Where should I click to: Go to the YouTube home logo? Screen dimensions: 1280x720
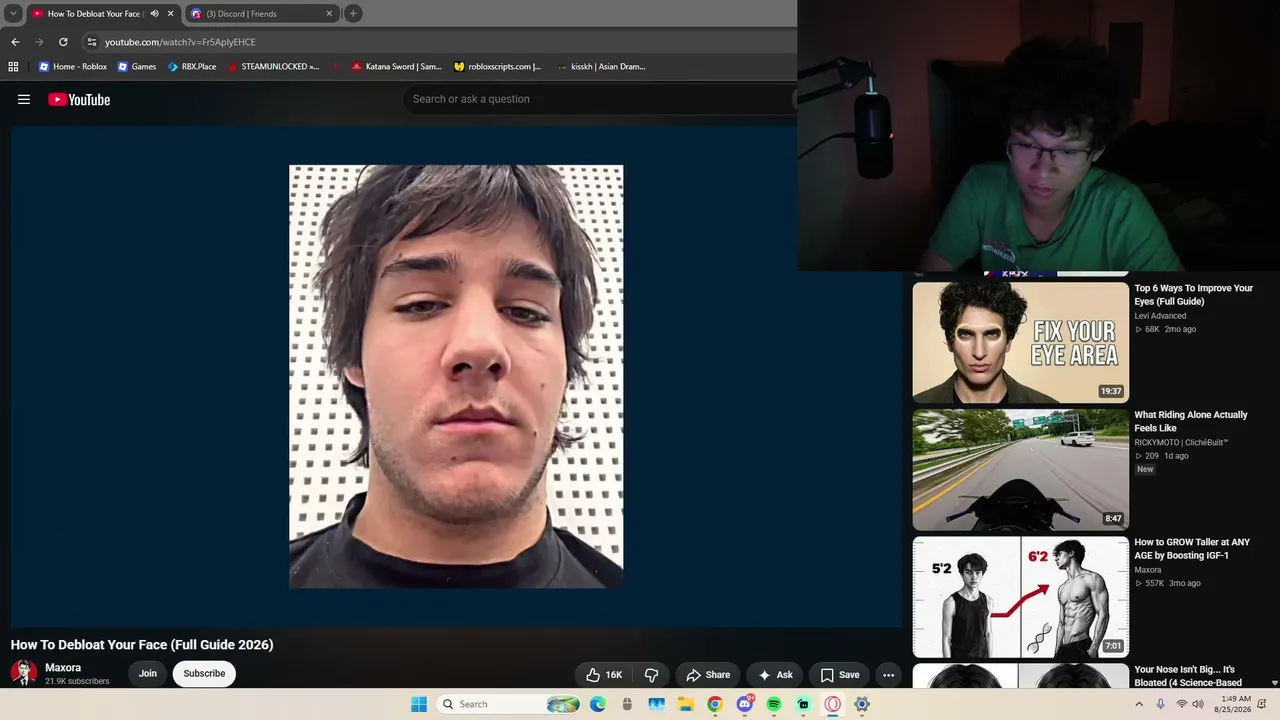click(x=79, y=99)
